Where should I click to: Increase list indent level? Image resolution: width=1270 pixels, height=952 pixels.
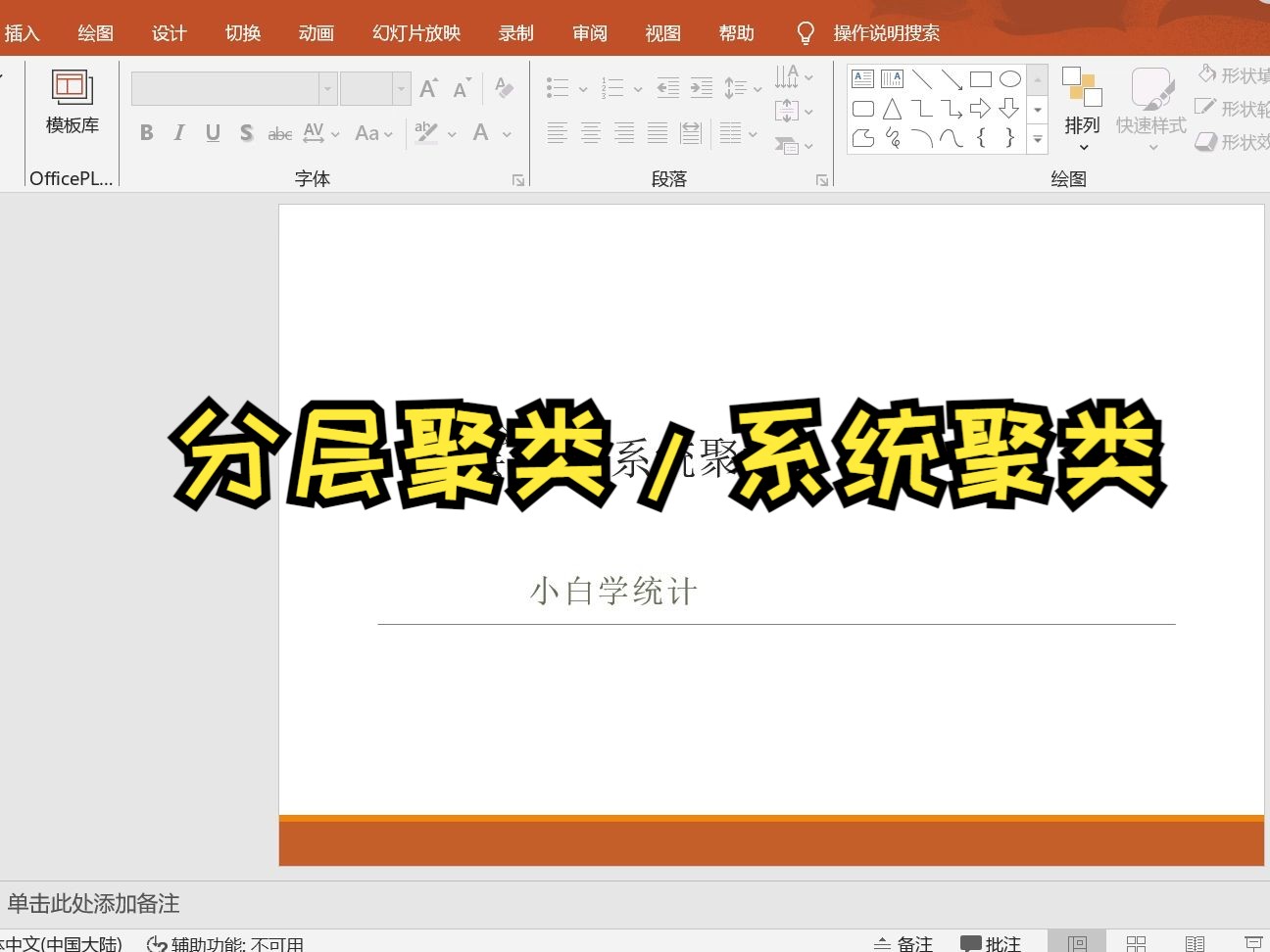point(702,88)
